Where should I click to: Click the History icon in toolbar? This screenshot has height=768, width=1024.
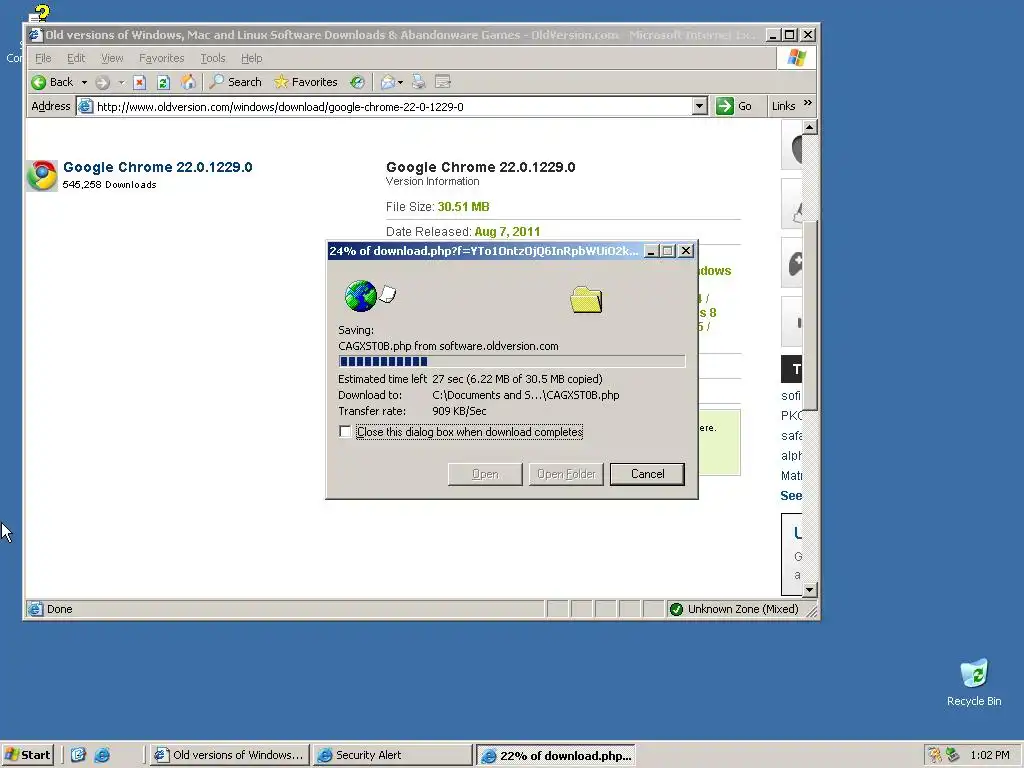pyautogui.click(x=357, y=82)
